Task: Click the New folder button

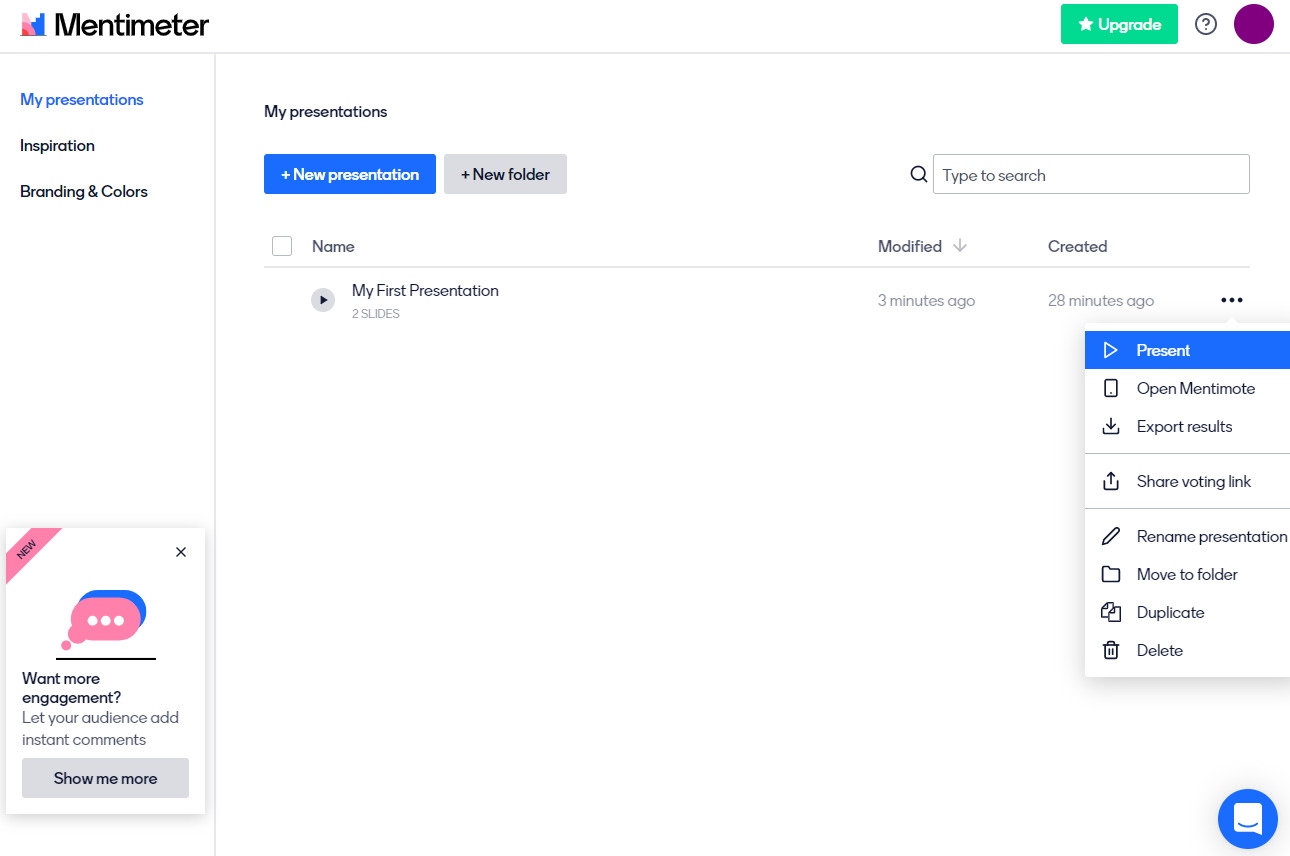Action: 505,174
